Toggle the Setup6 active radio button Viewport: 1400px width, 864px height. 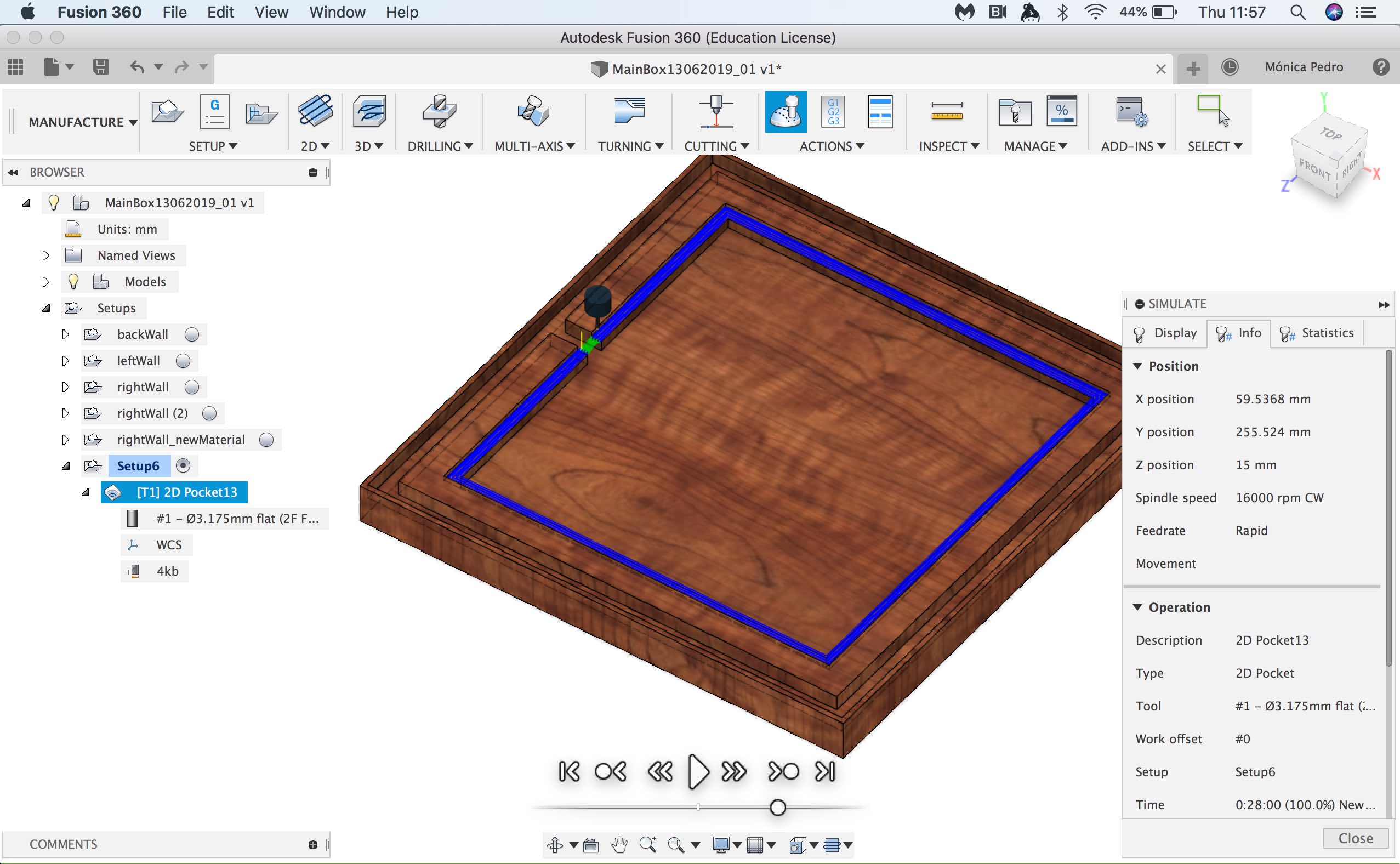tap(183, 465)
